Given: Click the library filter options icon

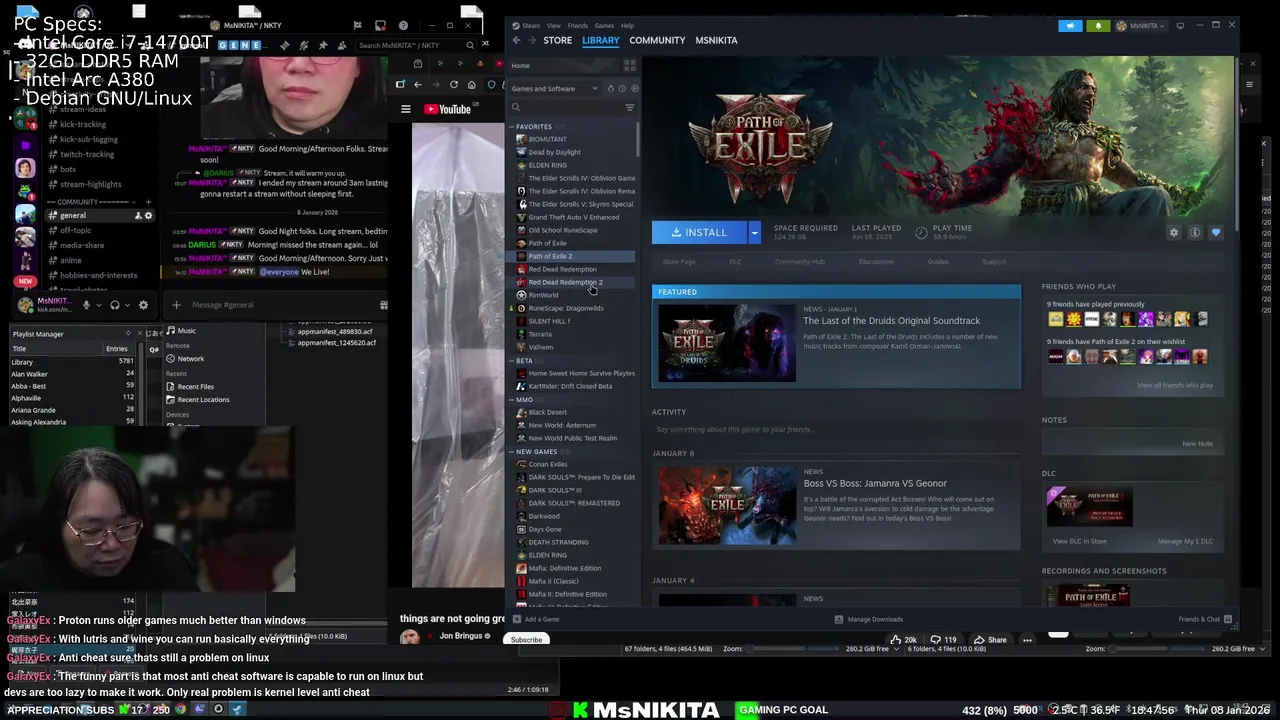Looking at the screenshot, I should [x=630, y=107].
